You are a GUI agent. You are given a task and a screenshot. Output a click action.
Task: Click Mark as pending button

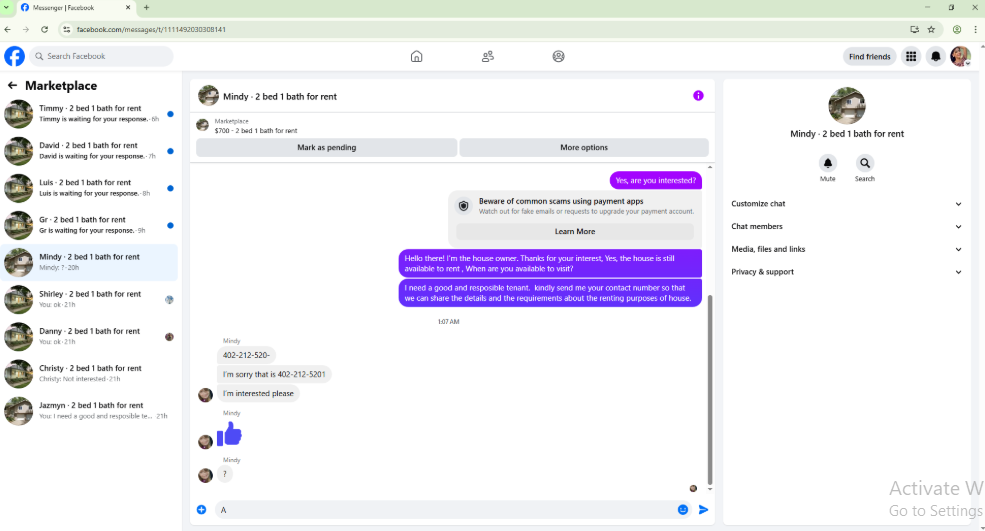(x=327, y=148)
